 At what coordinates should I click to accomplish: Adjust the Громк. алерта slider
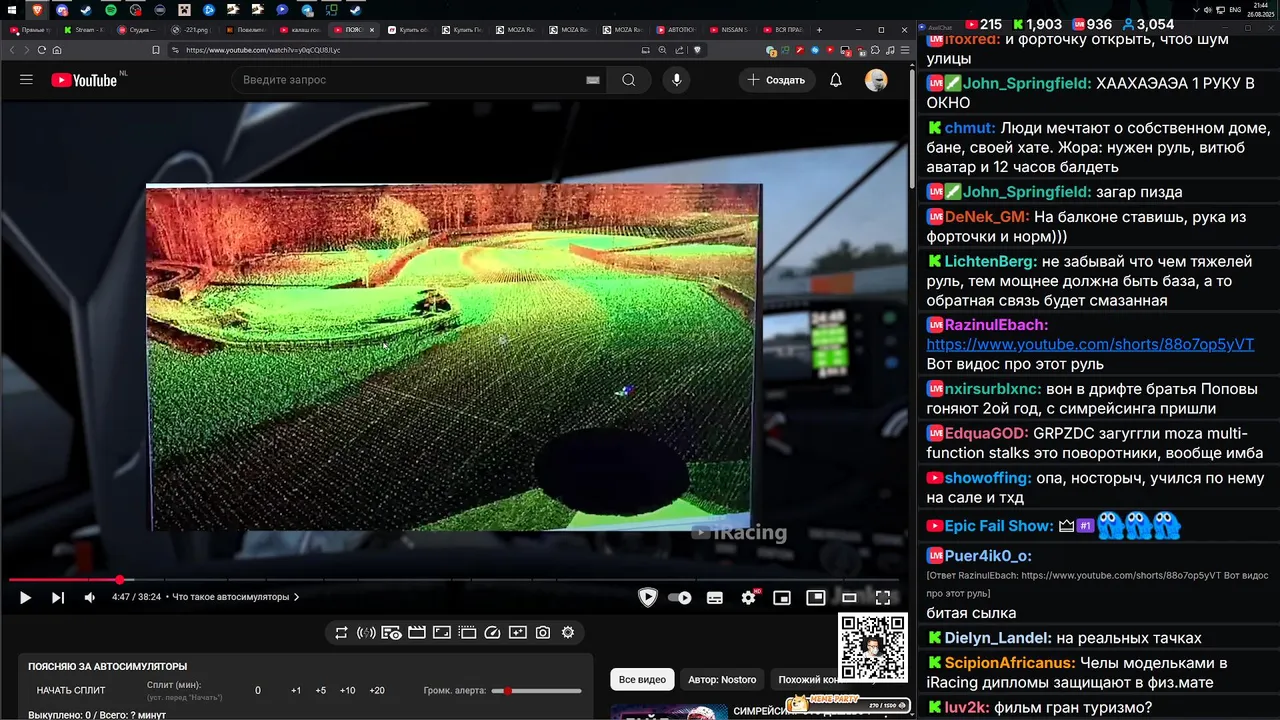coord(538,690)
